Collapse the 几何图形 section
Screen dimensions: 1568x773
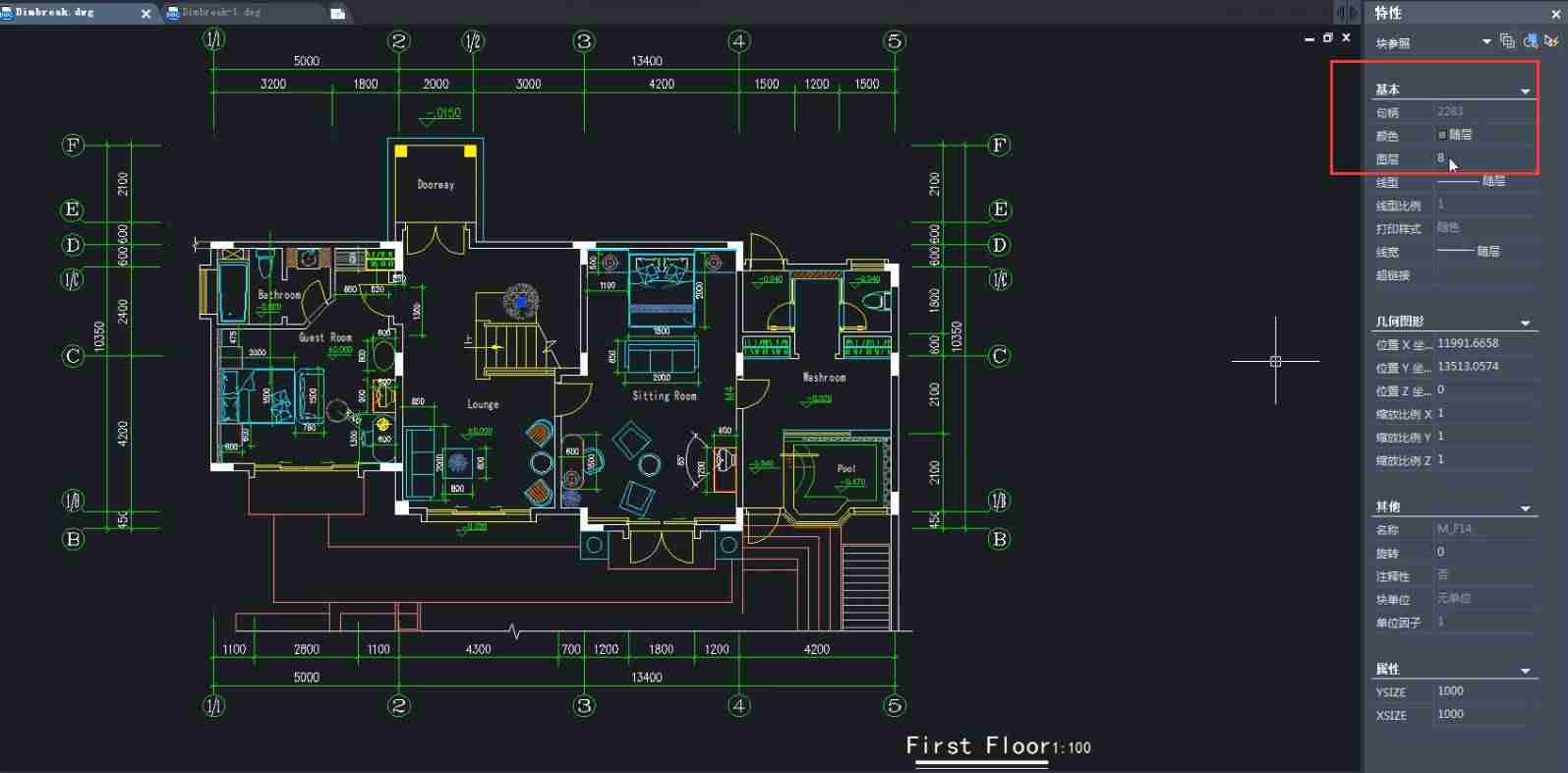(x=1525, y=324)
